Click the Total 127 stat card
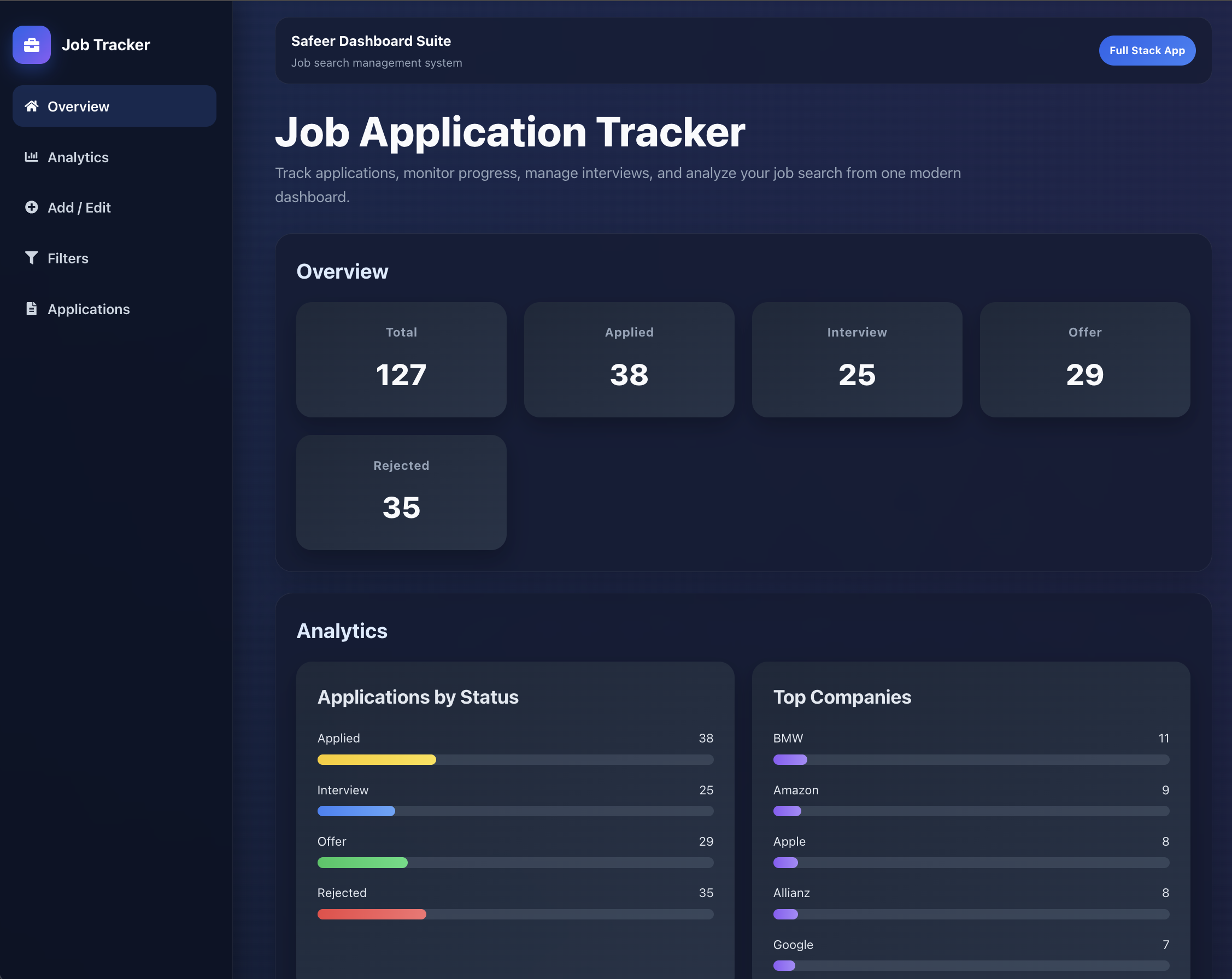The height and width of the screenshot is (979, 1232). (x=401, y=360)
